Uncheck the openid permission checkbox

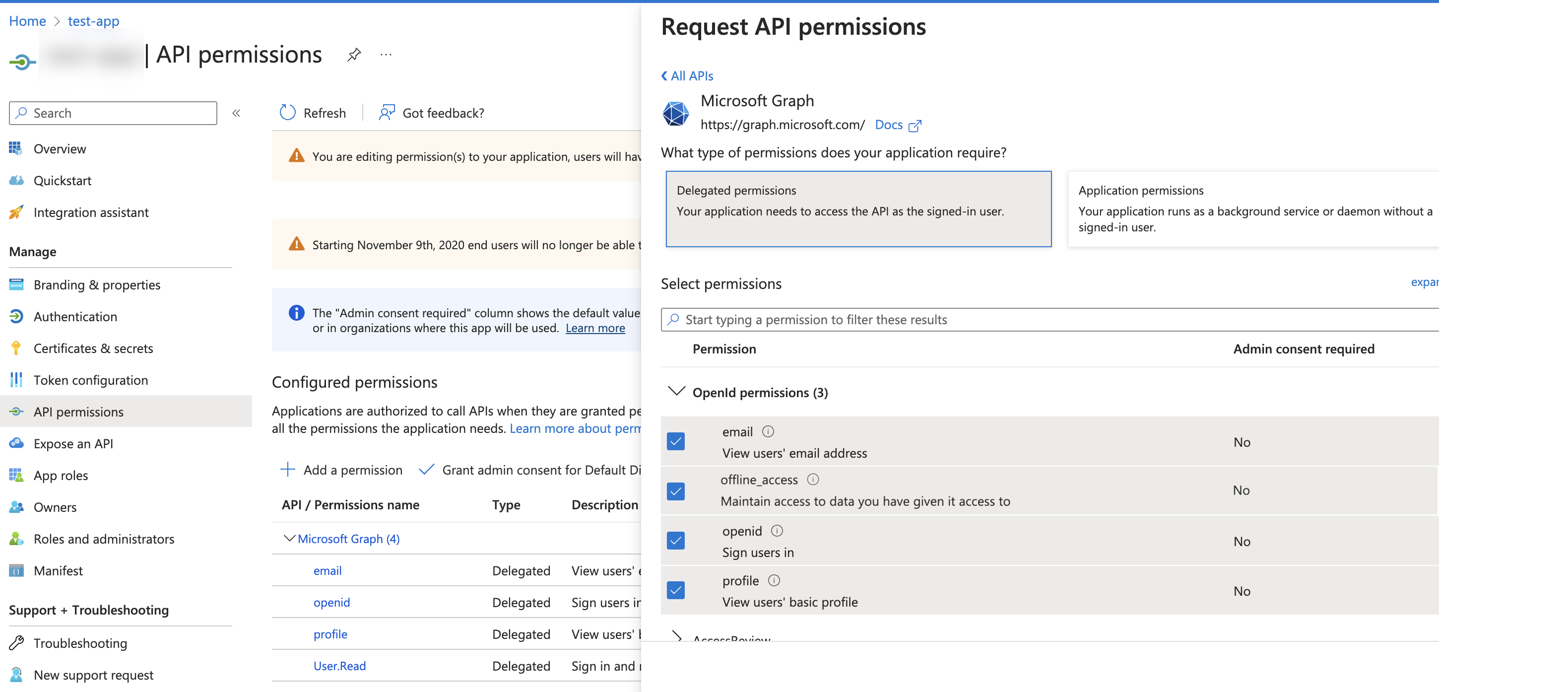click(x=676, y=540)
